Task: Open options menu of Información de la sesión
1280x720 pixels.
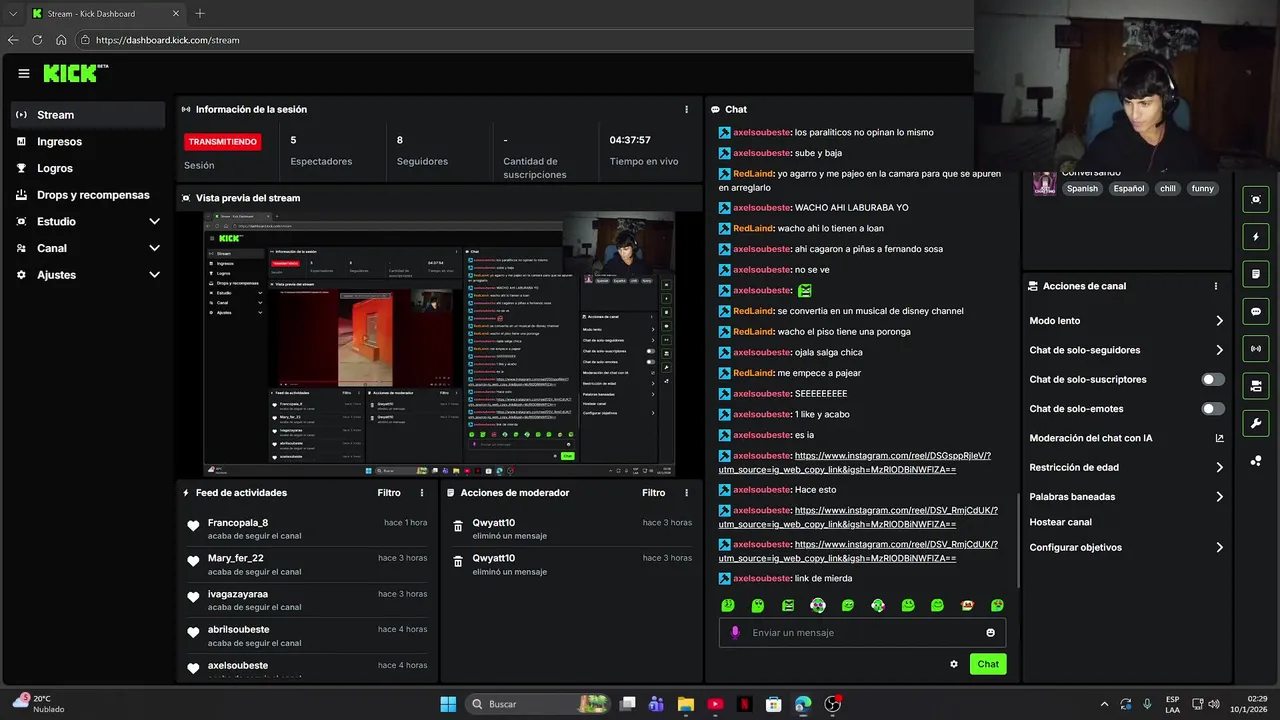Action: coord(686,109)
